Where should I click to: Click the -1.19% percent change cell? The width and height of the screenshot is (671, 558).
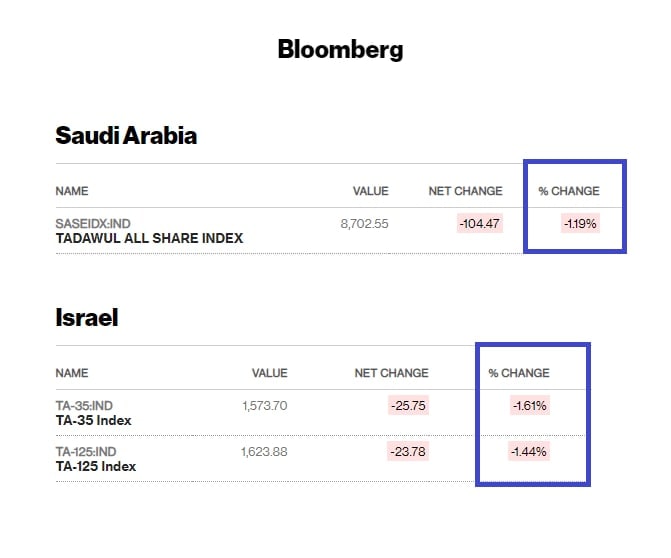coord(580,224)
